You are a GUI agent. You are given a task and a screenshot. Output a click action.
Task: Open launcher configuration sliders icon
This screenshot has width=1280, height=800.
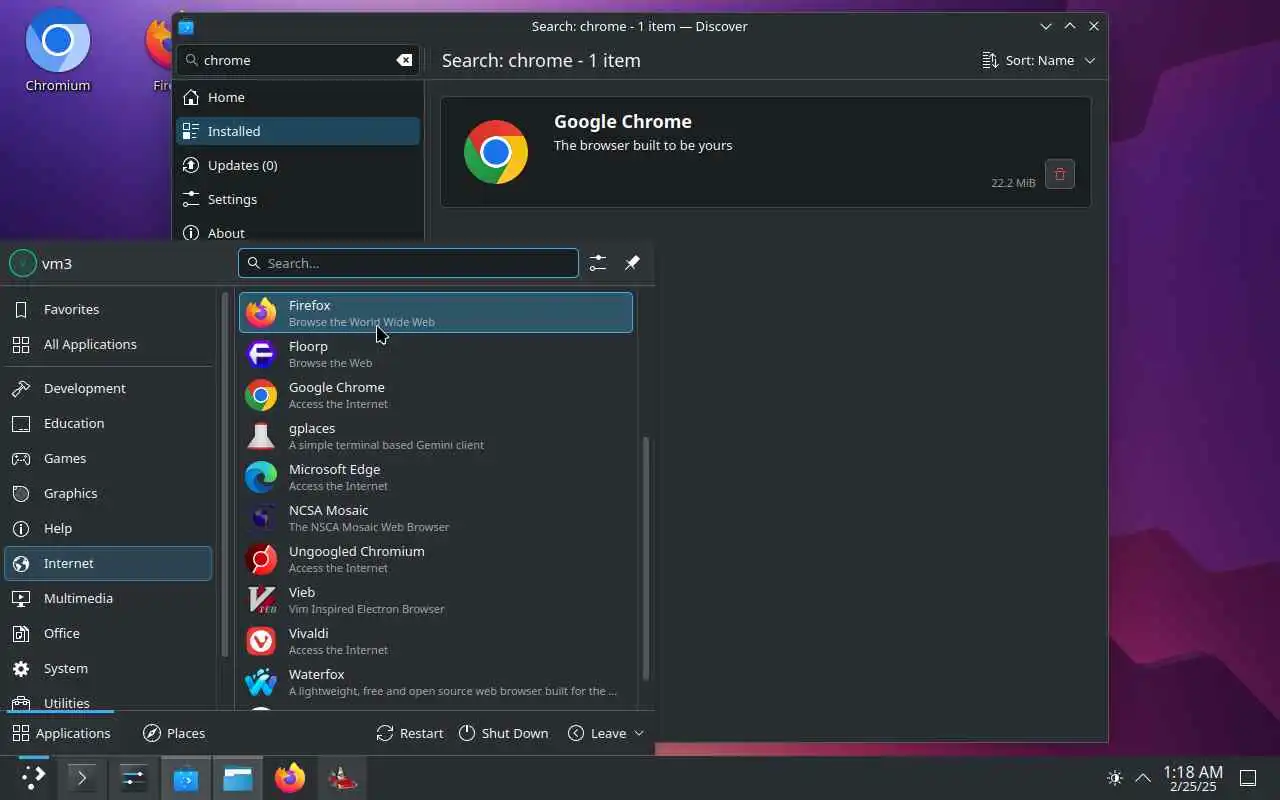[x=597, y=263]
